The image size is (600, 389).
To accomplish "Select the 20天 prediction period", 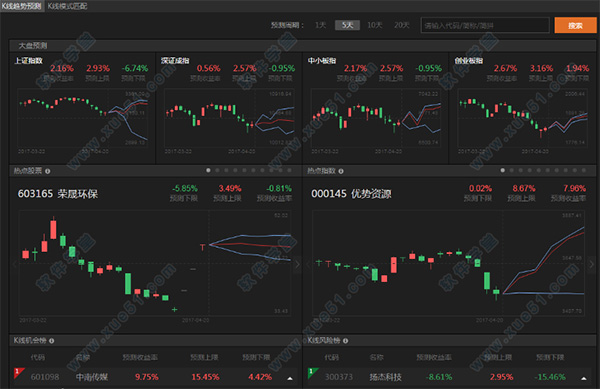I will point(402,25).
